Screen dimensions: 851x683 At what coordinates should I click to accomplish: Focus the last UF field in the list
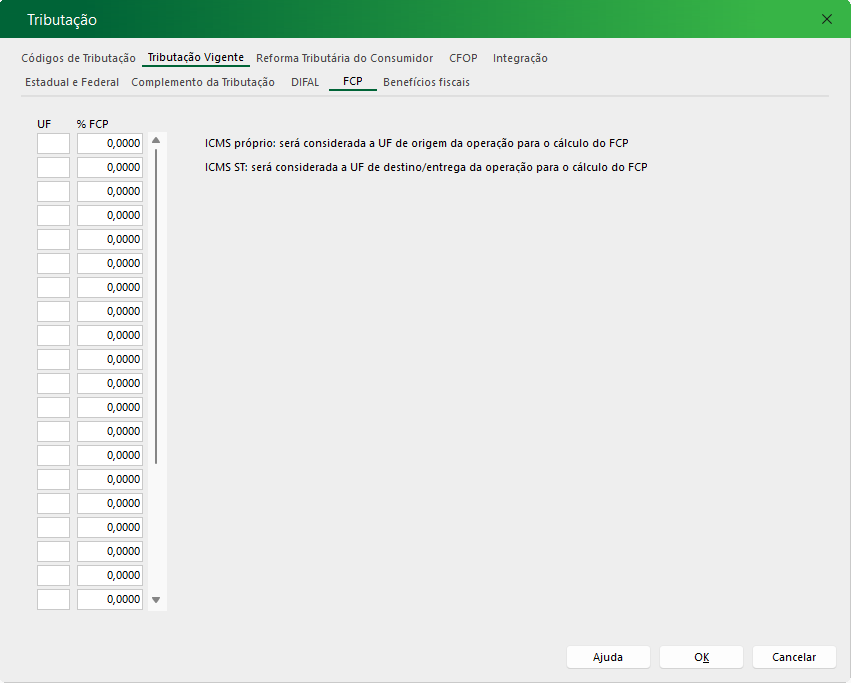pyautogui.click(x=53, y=599)
